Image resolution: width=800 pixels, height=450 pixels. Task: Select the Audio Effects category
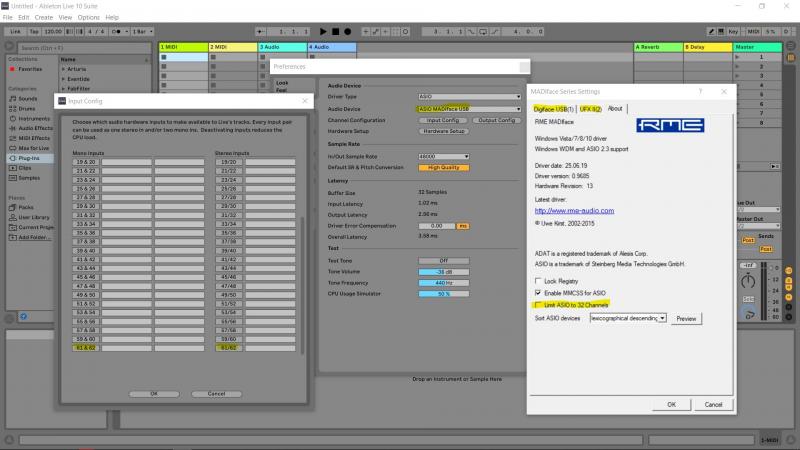[35, 129]
